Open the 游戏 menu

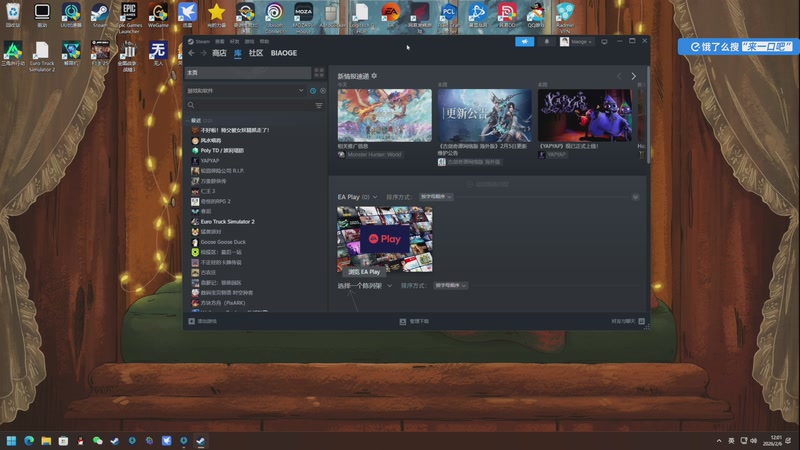point(249,41)
